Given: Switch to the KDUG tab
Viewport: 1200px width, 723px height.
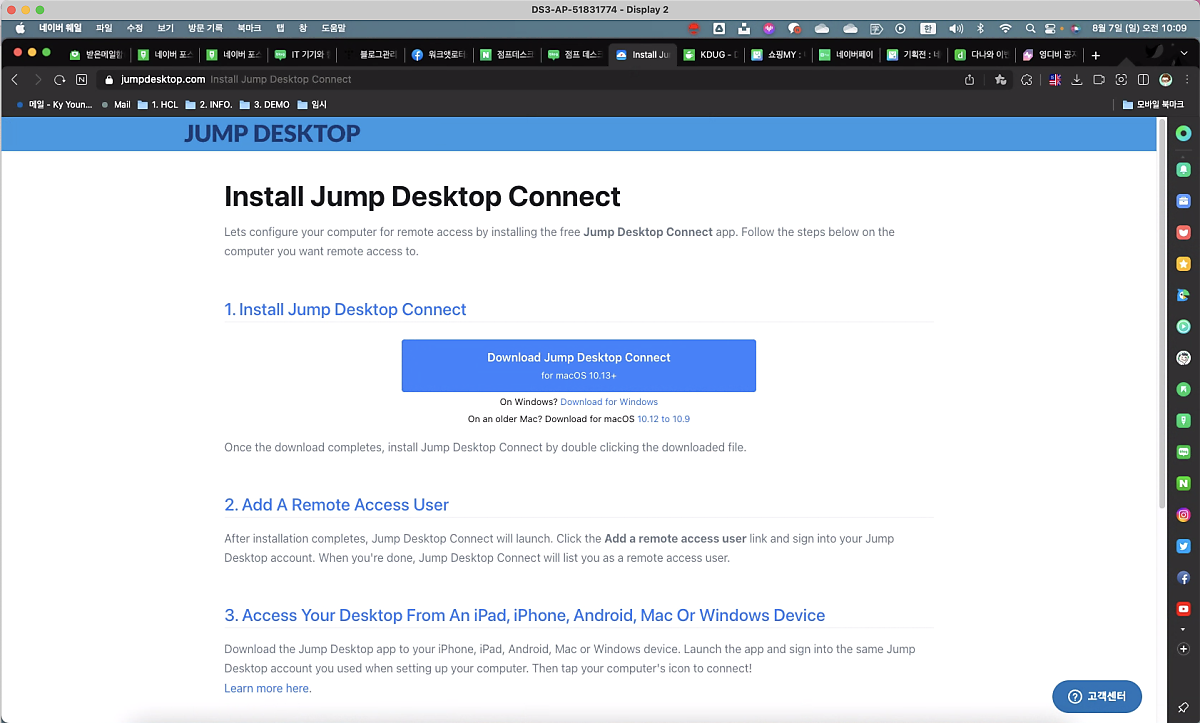Looking at the screenshot, I should (710, 55).
